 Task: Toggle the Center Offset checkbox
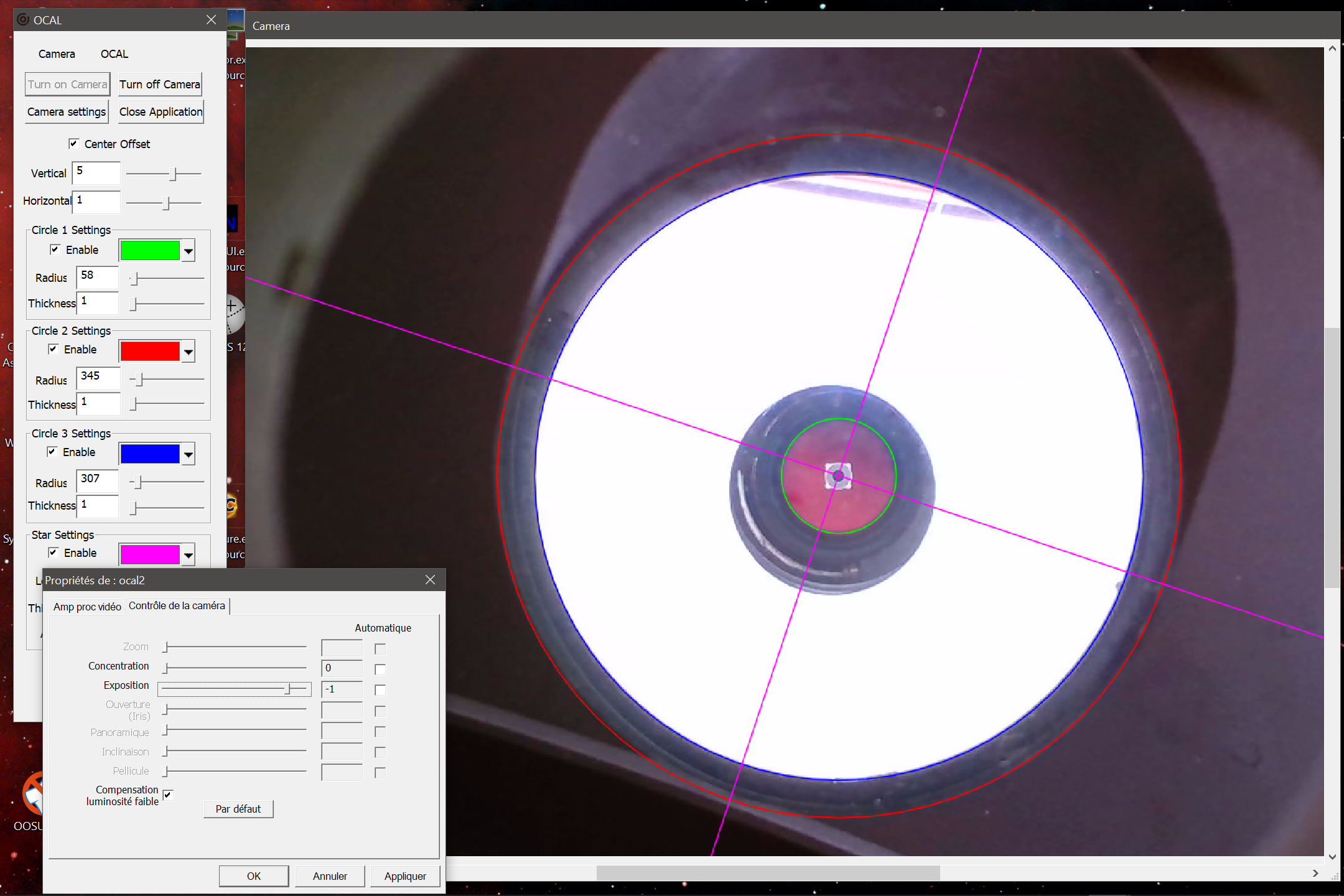(74, 144)
